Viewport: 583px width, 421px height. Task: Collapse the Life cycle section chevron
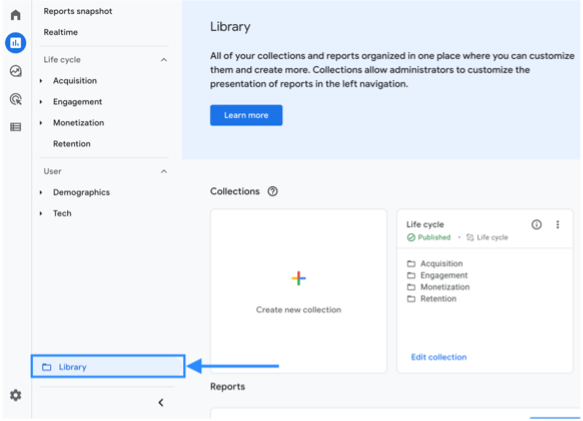point(164,60)
